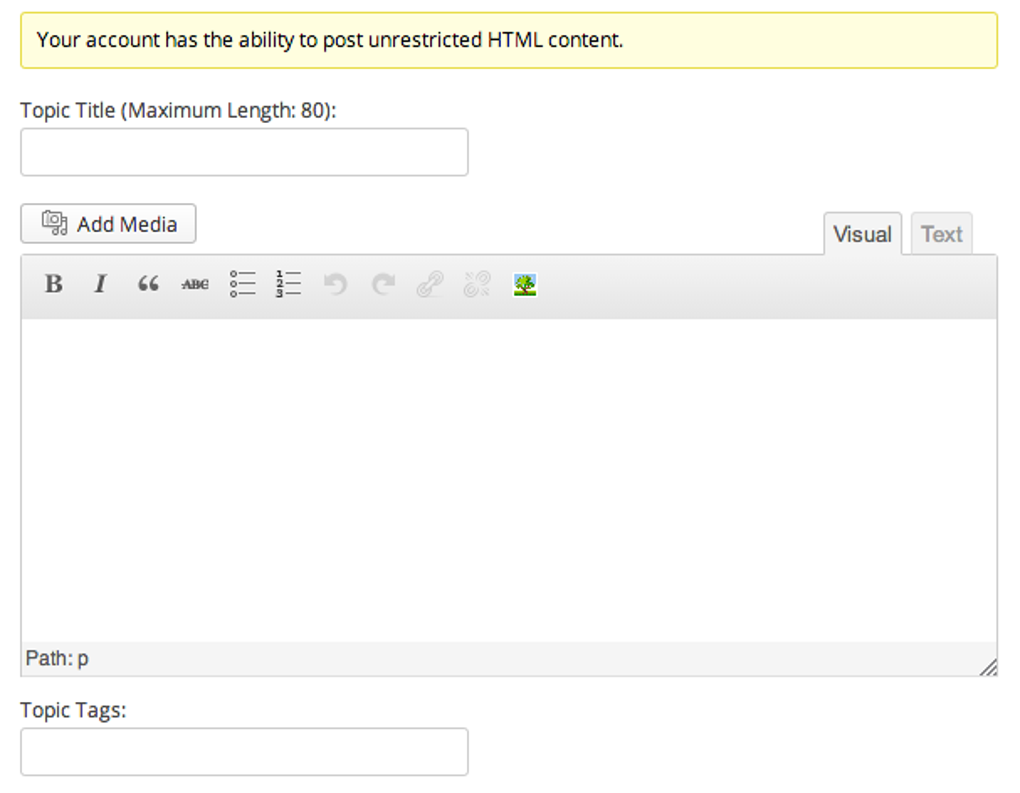Insert an image into the post
Screen dimensions: 1020x793
pos(524,284)
